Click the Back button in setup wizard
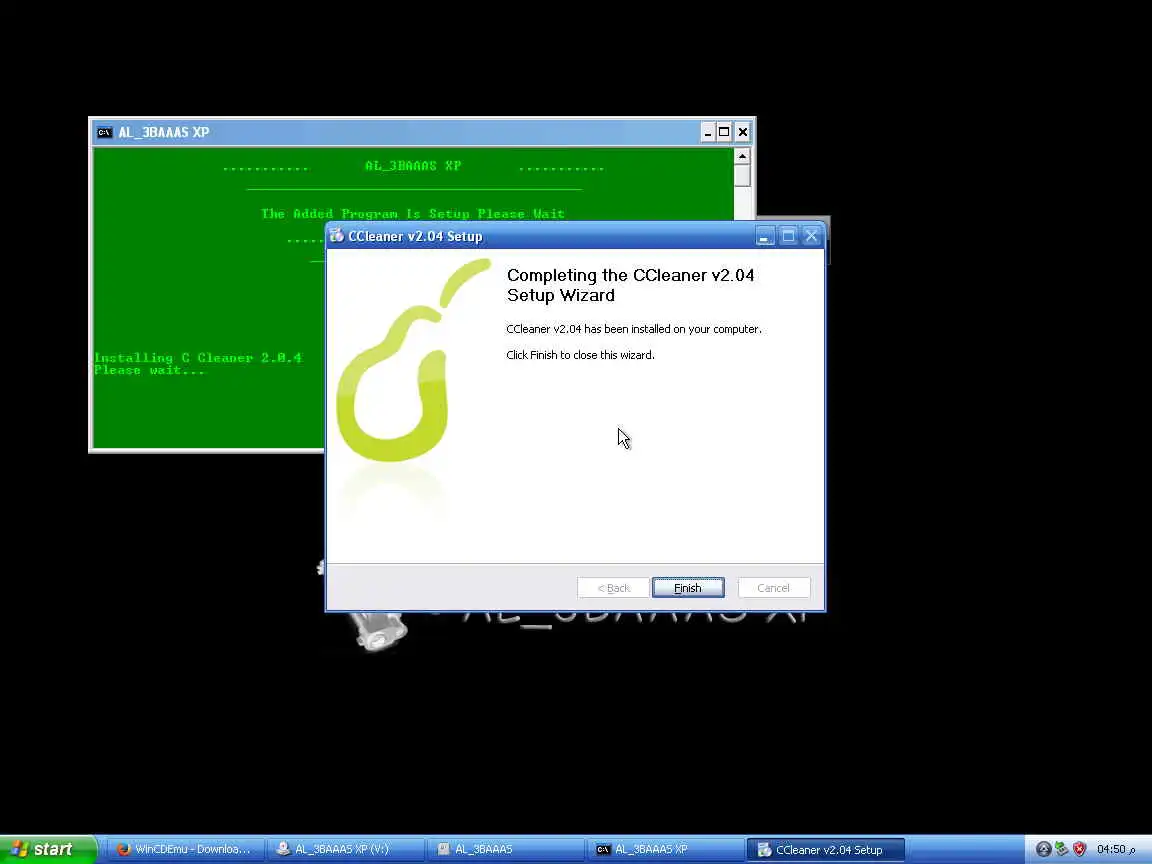This screenshot has width=1152, height=864. (613, 588)
